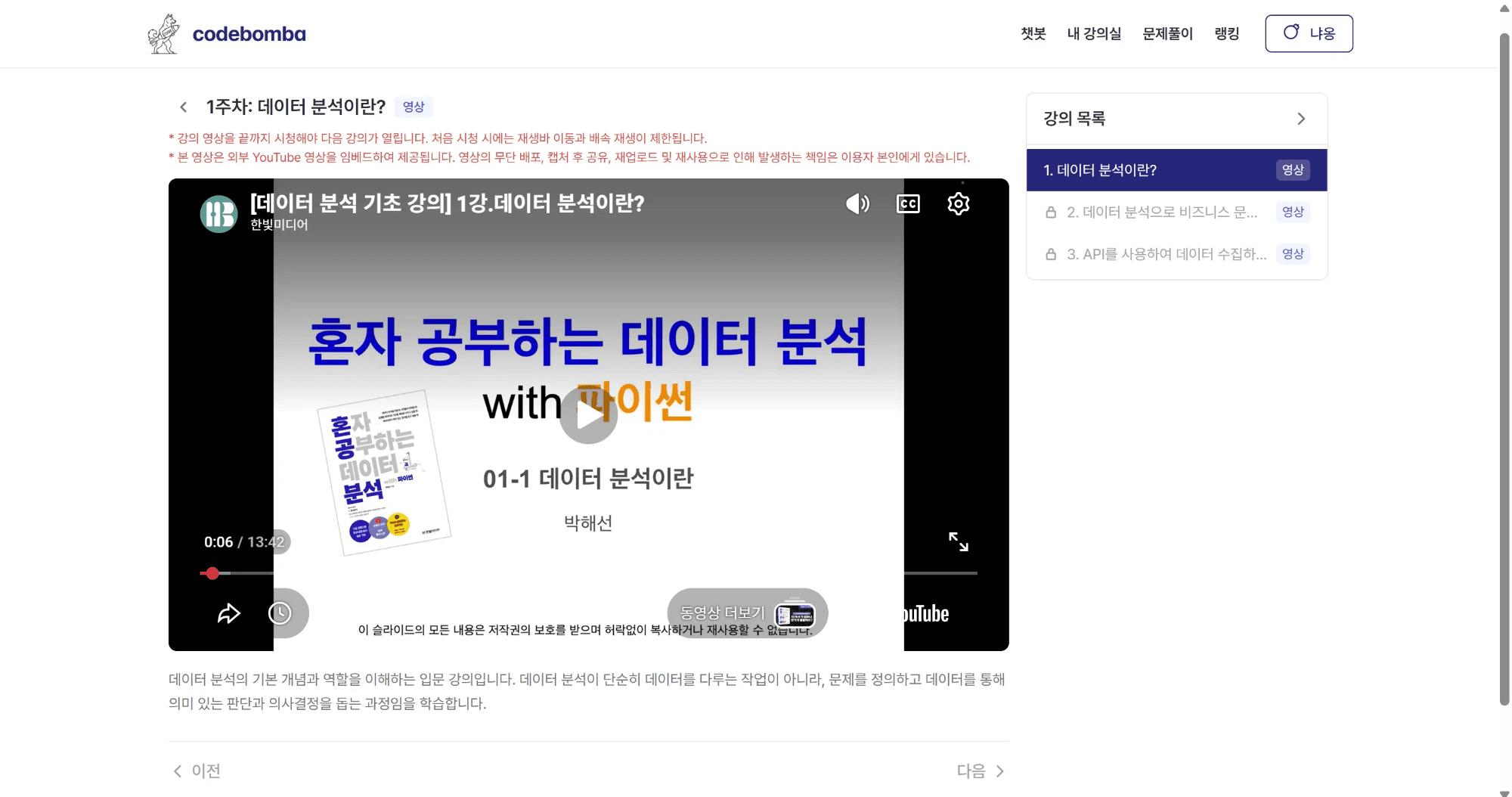
Task: Open YouTube logo in player
Action: (925, 613)
